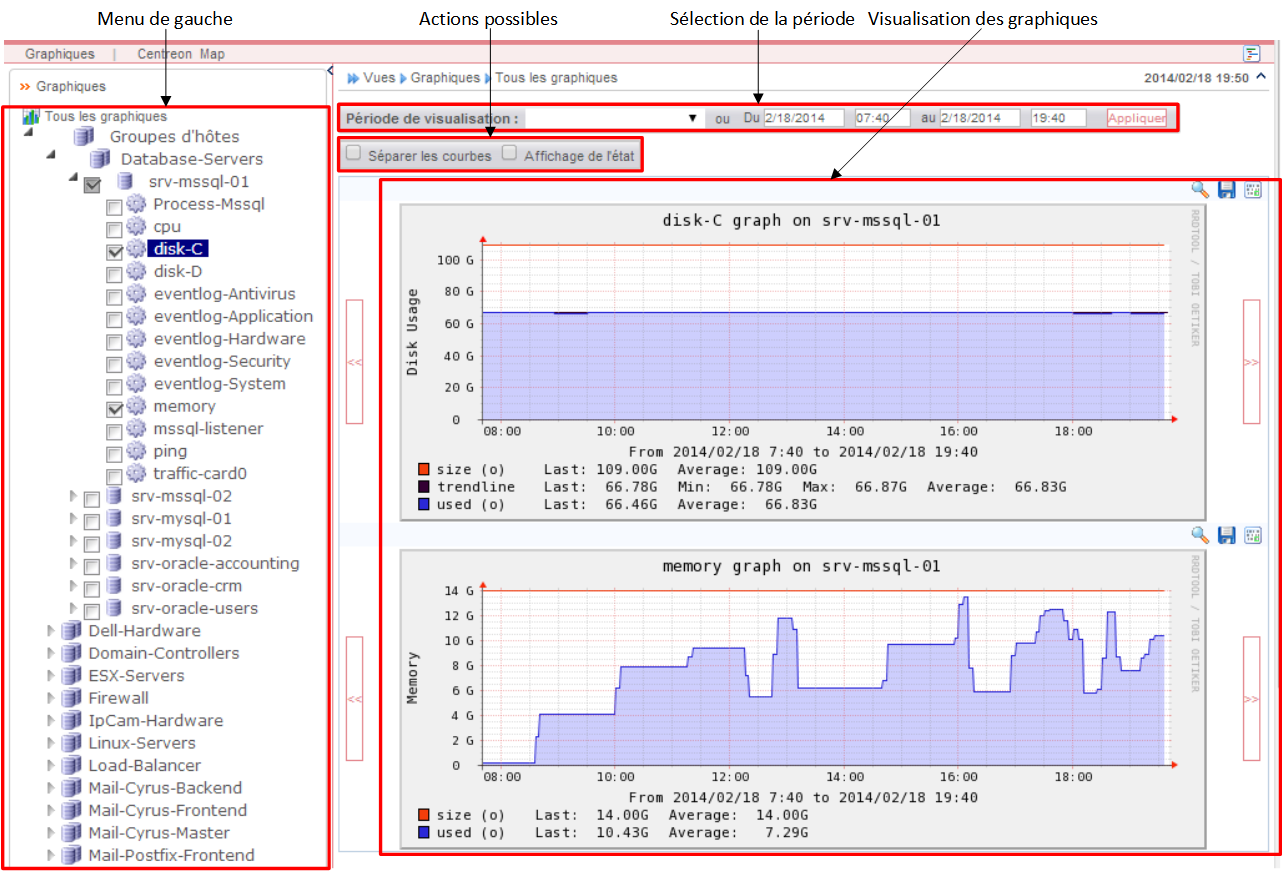Viewport: 1283px width, 871px height.
Task: Click the gear icon beside traffic-card0
Action: click(136, 474)
